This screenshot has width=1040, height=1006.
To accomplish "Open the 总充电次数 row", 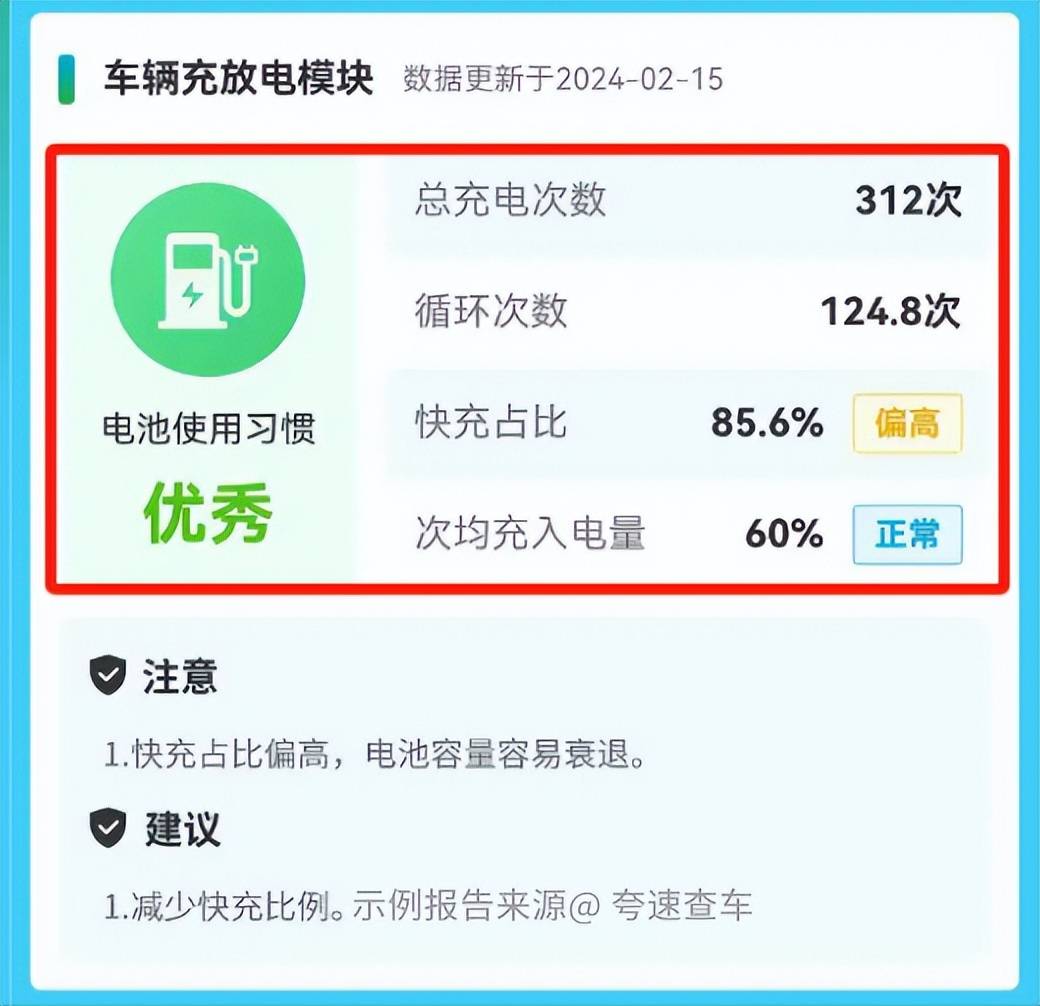I will [x=688, y=200].
